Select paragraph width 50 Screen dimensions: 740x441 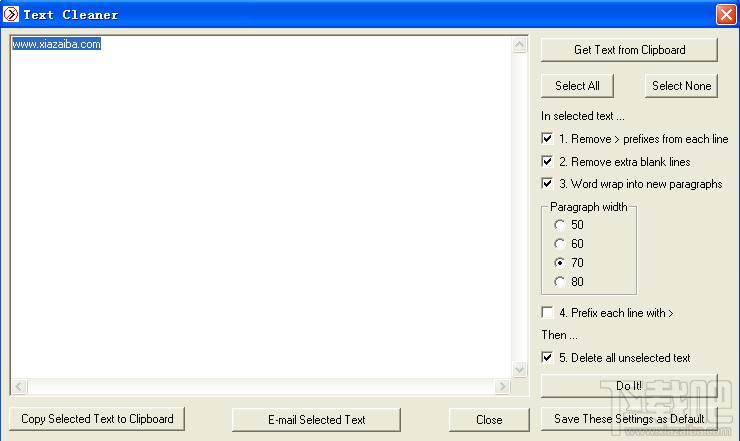560,225
